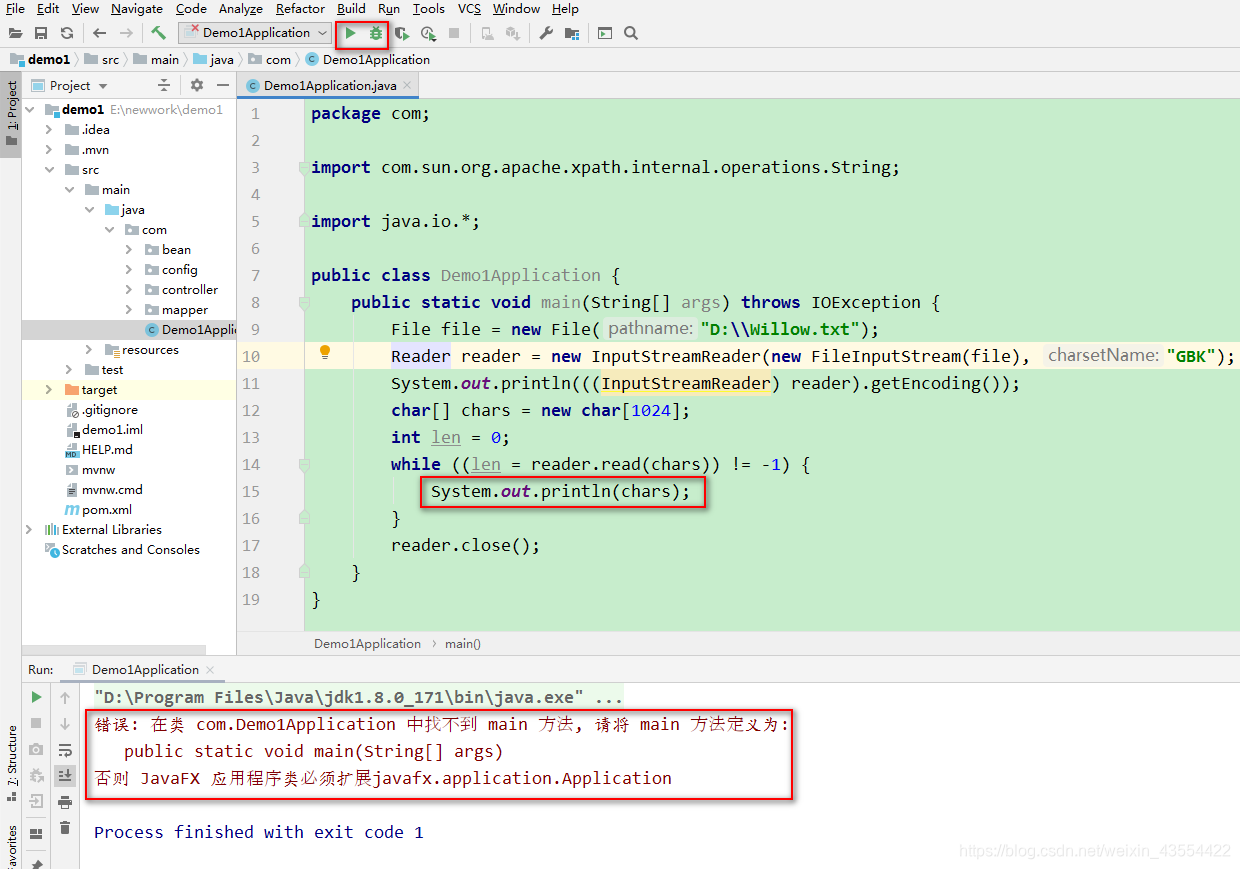Click the code folding arrow beside line 14

(x=305, y=464)
